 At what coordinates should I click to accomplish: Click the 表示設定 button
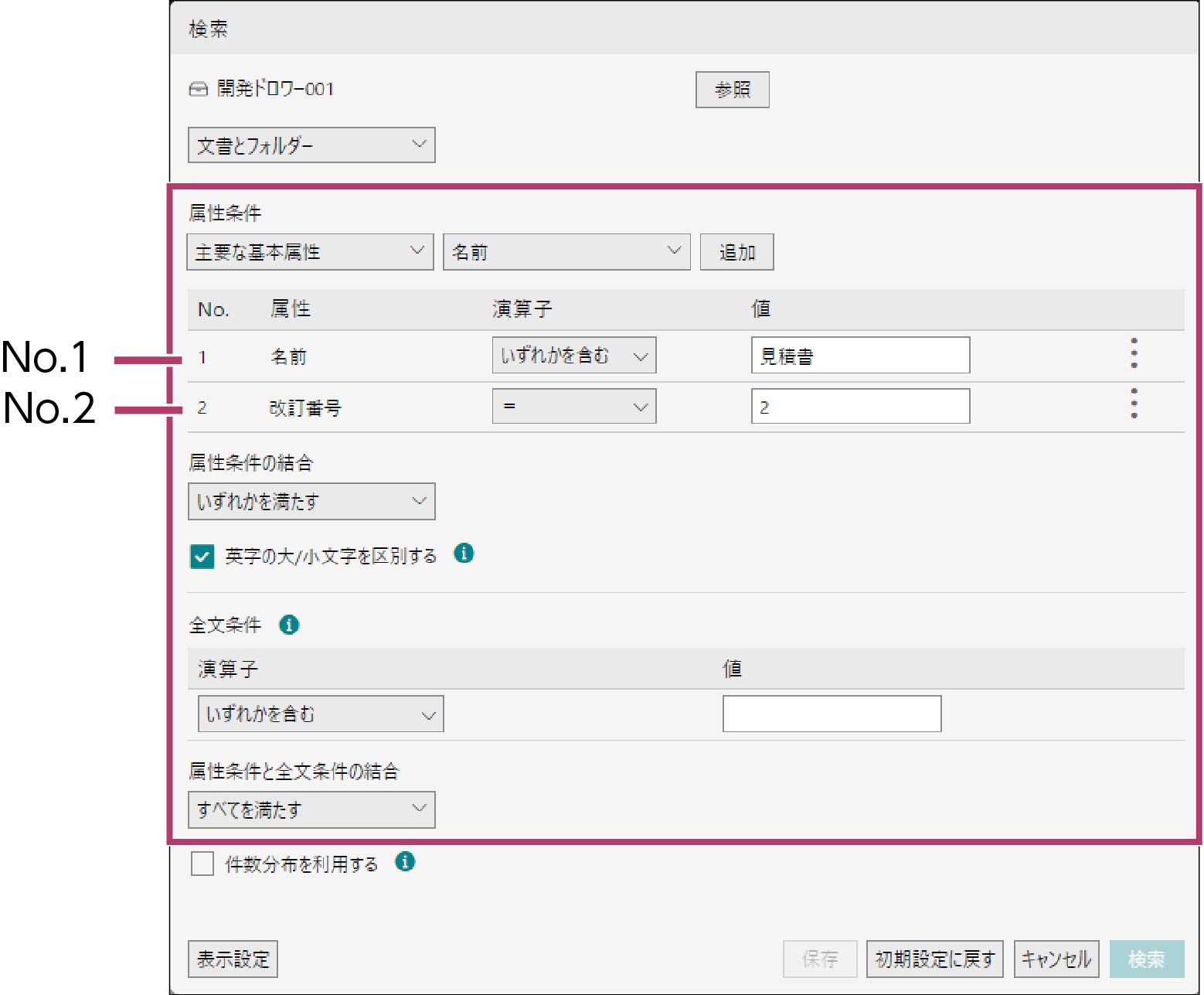[x=233, y=959]
